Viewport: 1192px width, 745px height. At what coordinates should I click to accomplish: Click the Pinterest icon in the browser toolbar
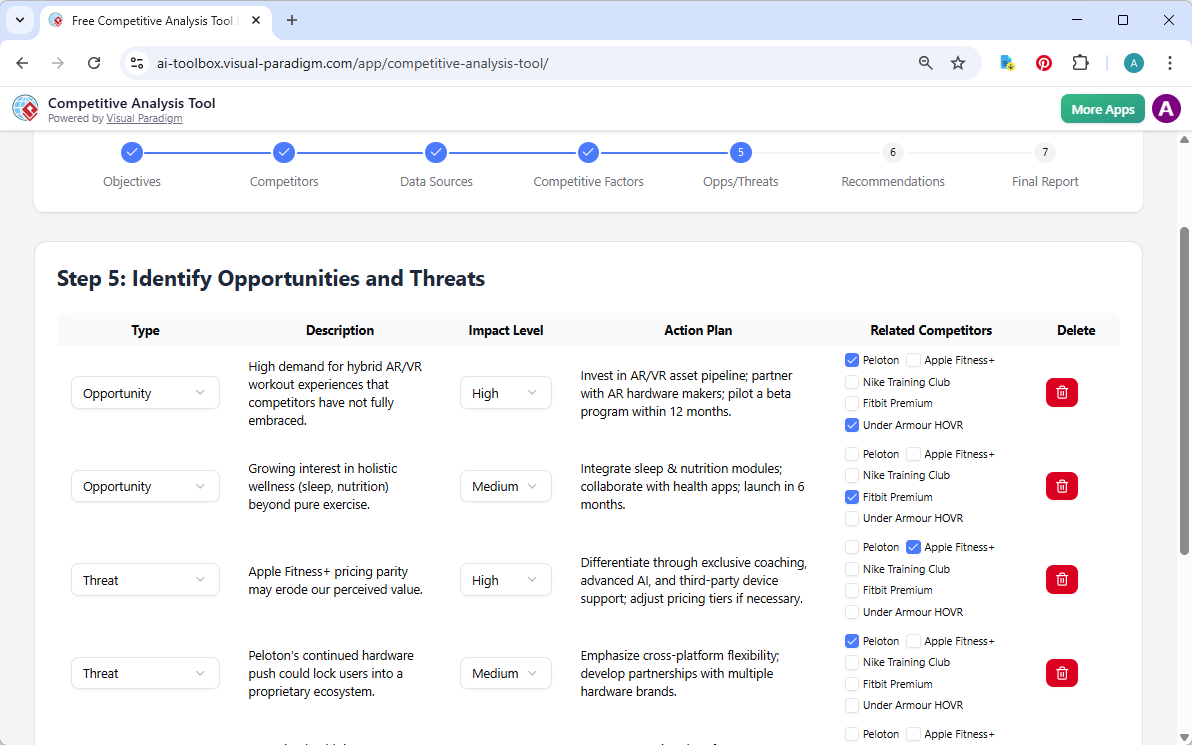click(x=1043, y=62)
